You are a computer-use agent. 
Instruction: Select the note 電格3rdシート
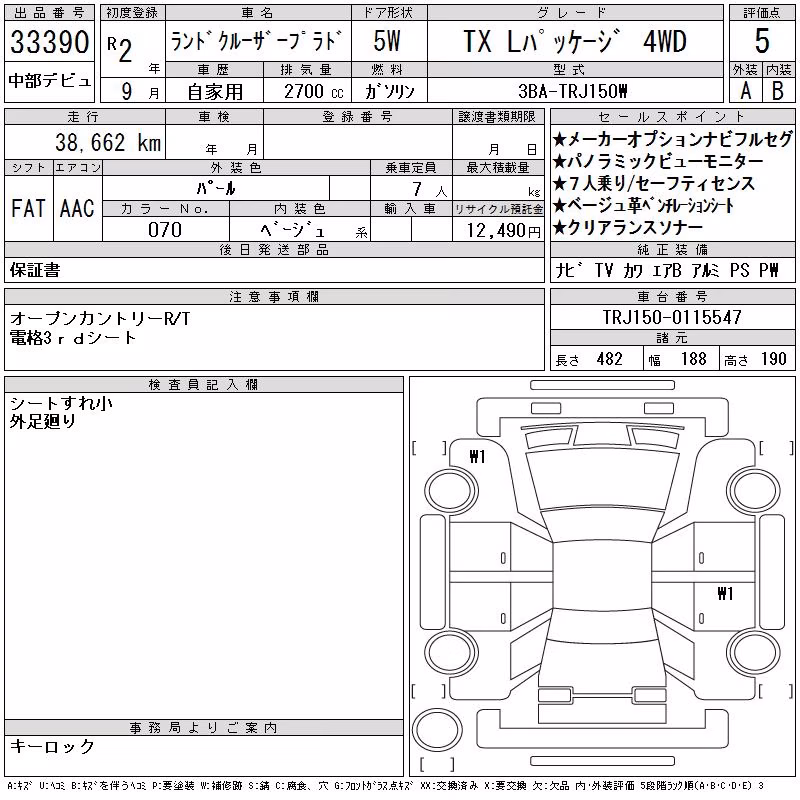click(x=73, y=337)
